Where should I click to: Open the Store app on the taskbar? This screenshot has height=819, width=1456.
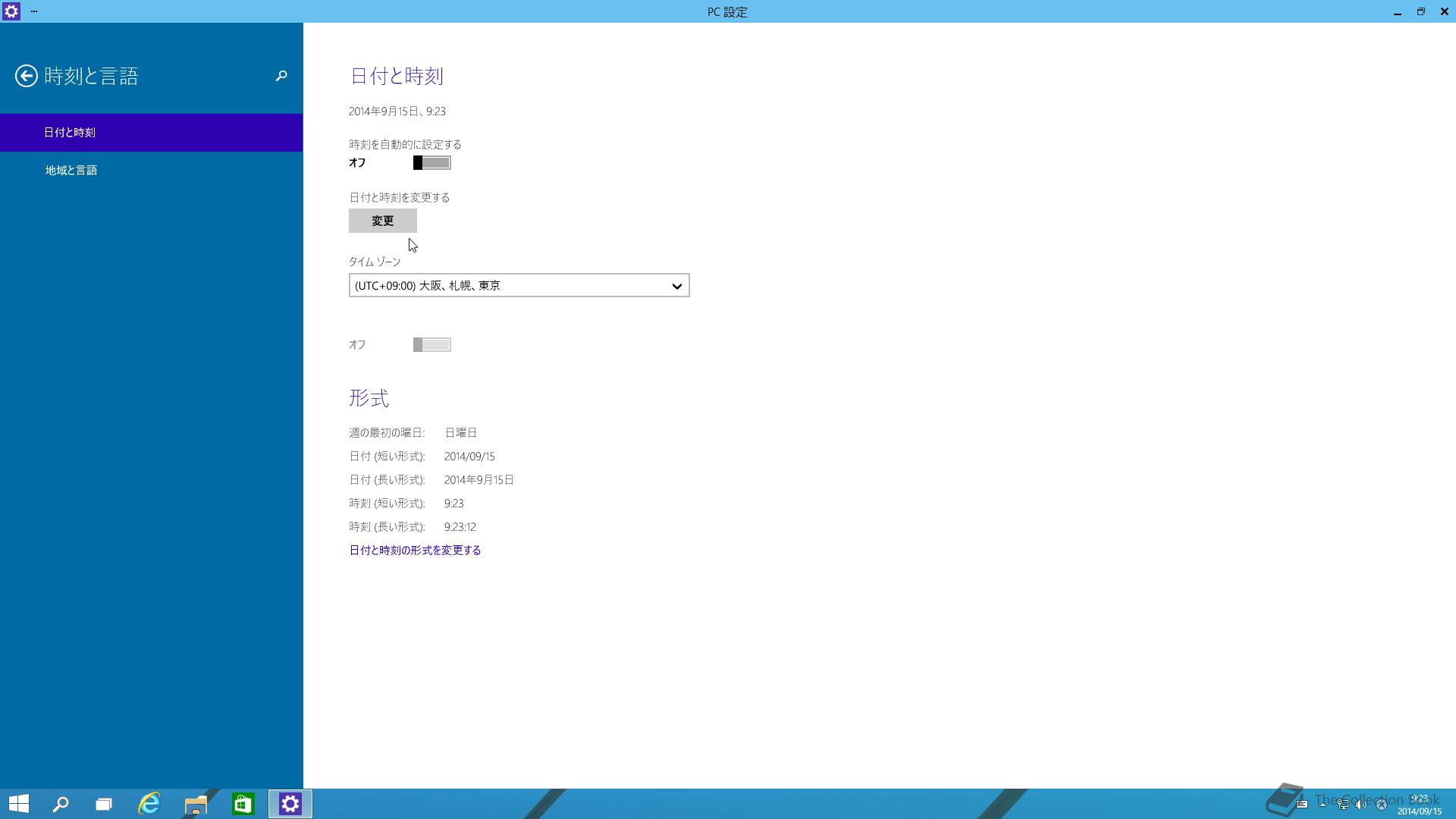(243, 804)
